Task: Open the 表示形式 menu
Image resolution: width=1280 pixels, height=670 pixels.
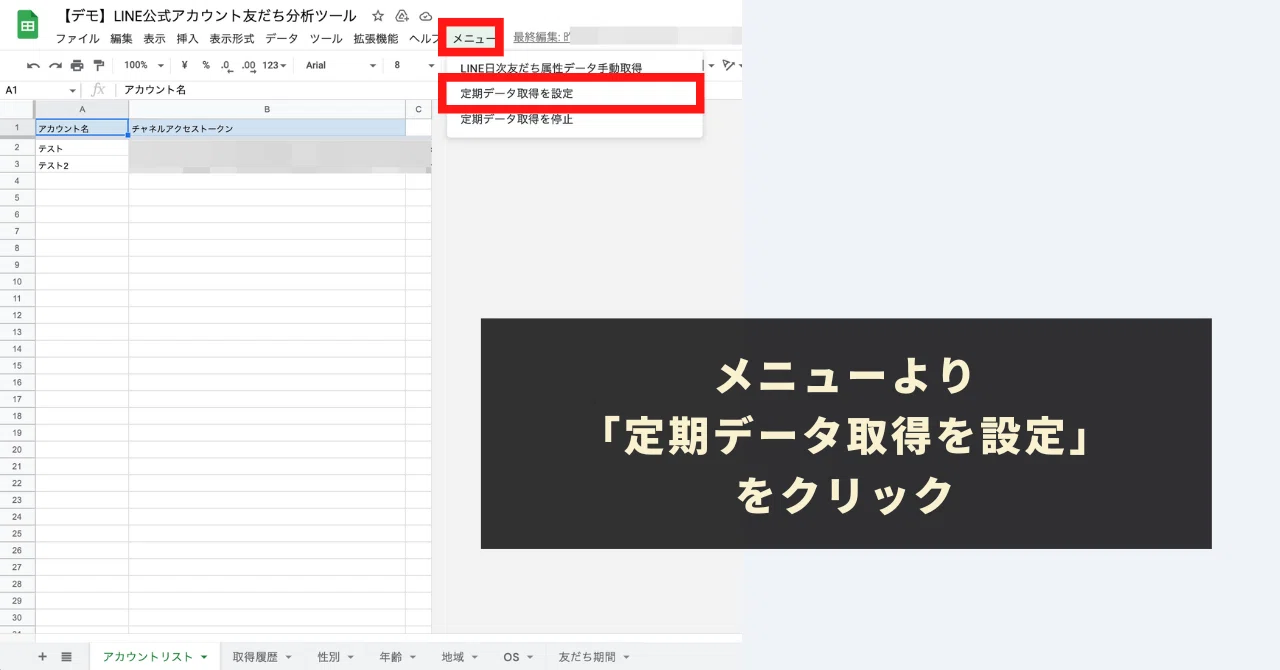Action: 232,39
